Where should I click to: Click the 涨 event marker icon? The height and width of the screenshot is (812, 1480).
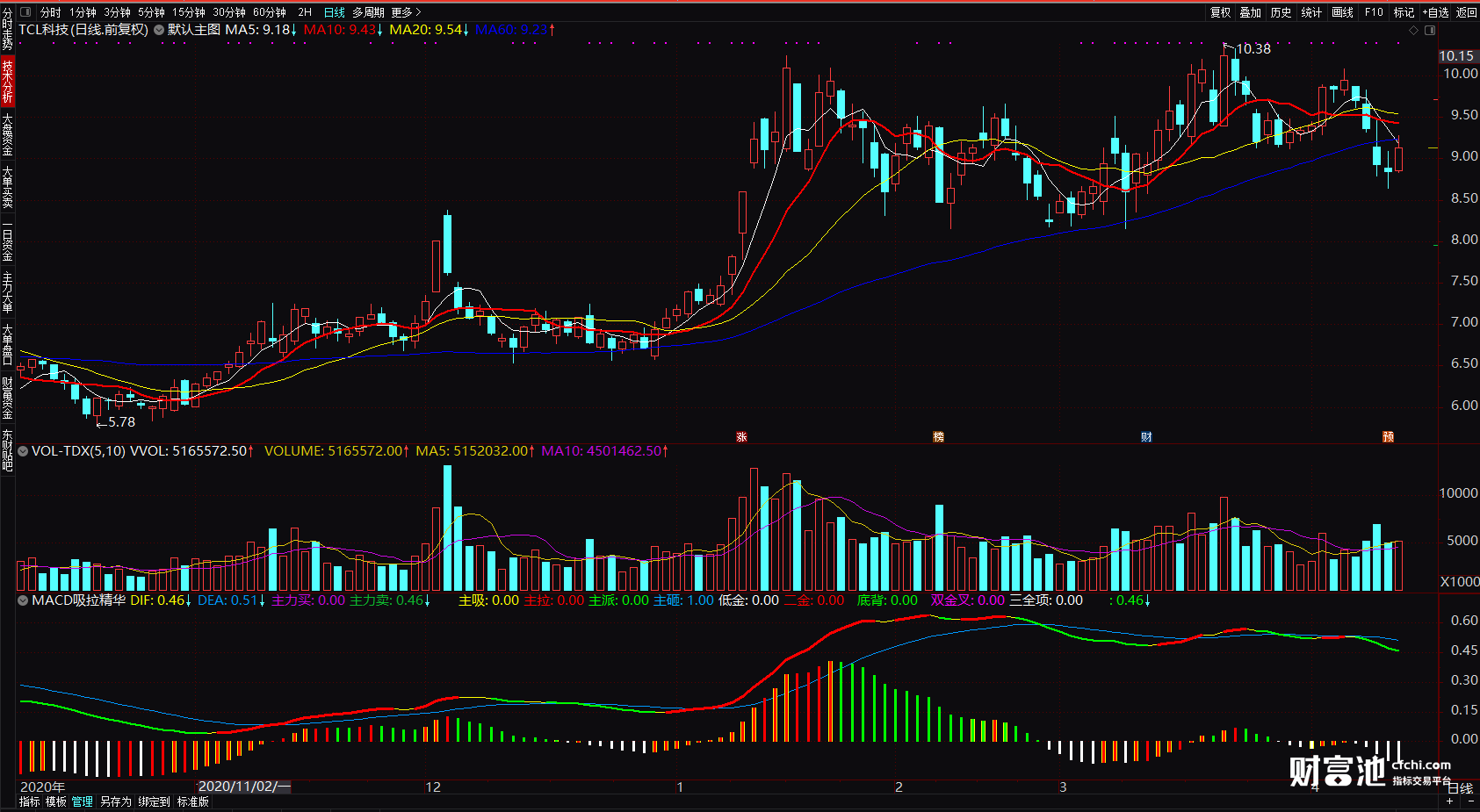click(x=741, y=436)
